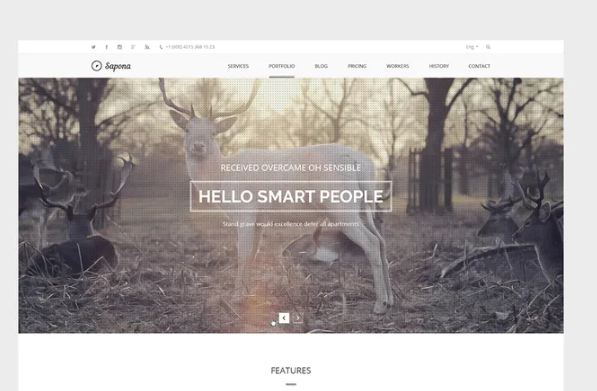Open the Instagram social link
The height and width of the screenshot is (391, 597).
(120, 47)
